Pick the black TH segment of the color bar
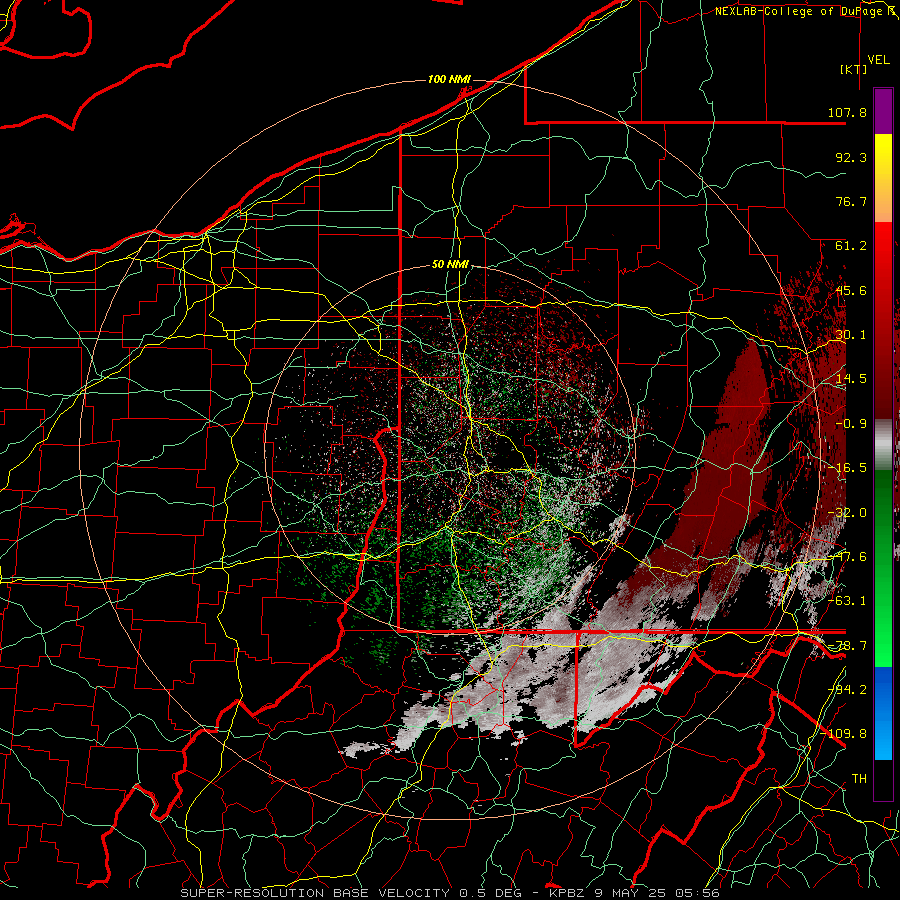The width and height of the screenshot is (900, 900). click(x=883, y=780)
